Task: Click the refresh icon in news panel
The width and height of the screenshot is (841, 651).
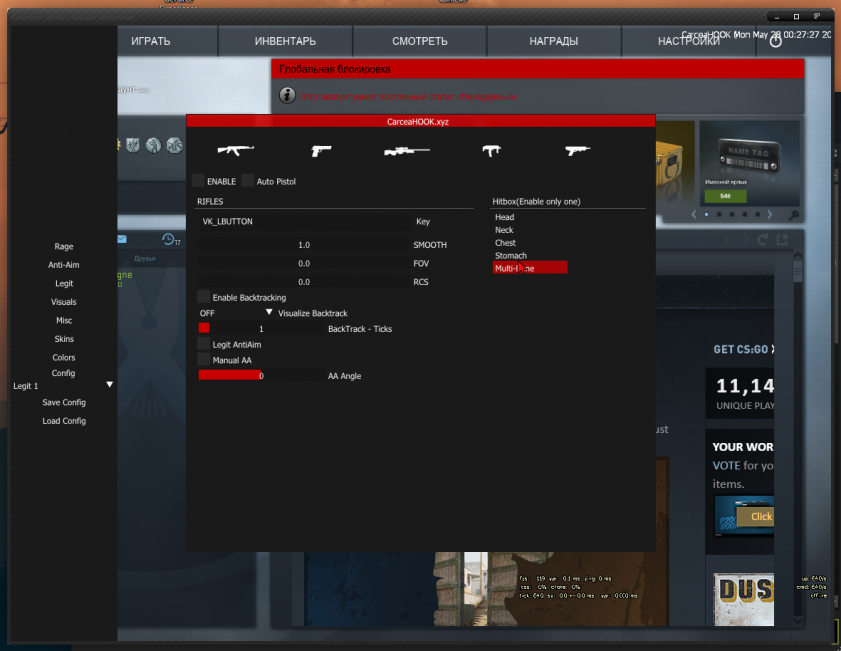Action: 762,240
